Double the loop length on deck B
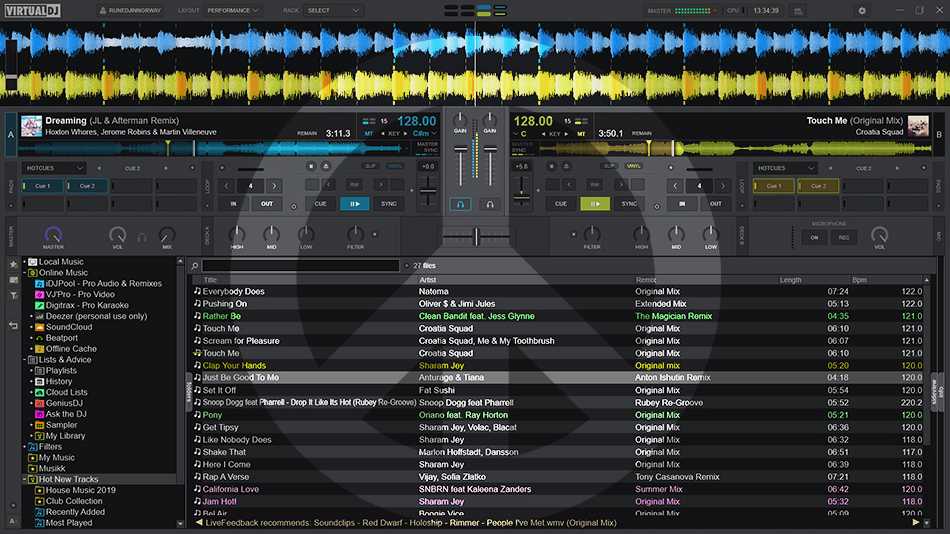 [x=722, y=185]
